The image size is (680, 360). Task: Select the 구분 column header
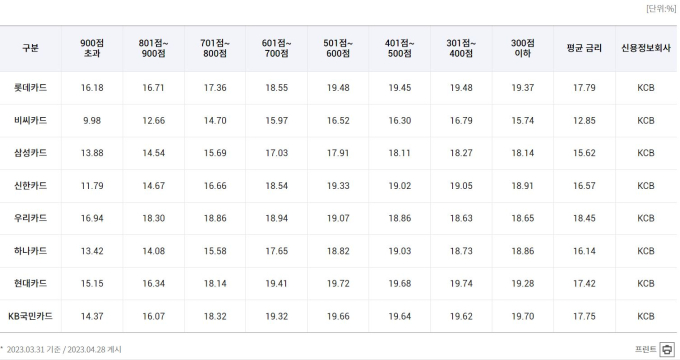click(30, 48)
